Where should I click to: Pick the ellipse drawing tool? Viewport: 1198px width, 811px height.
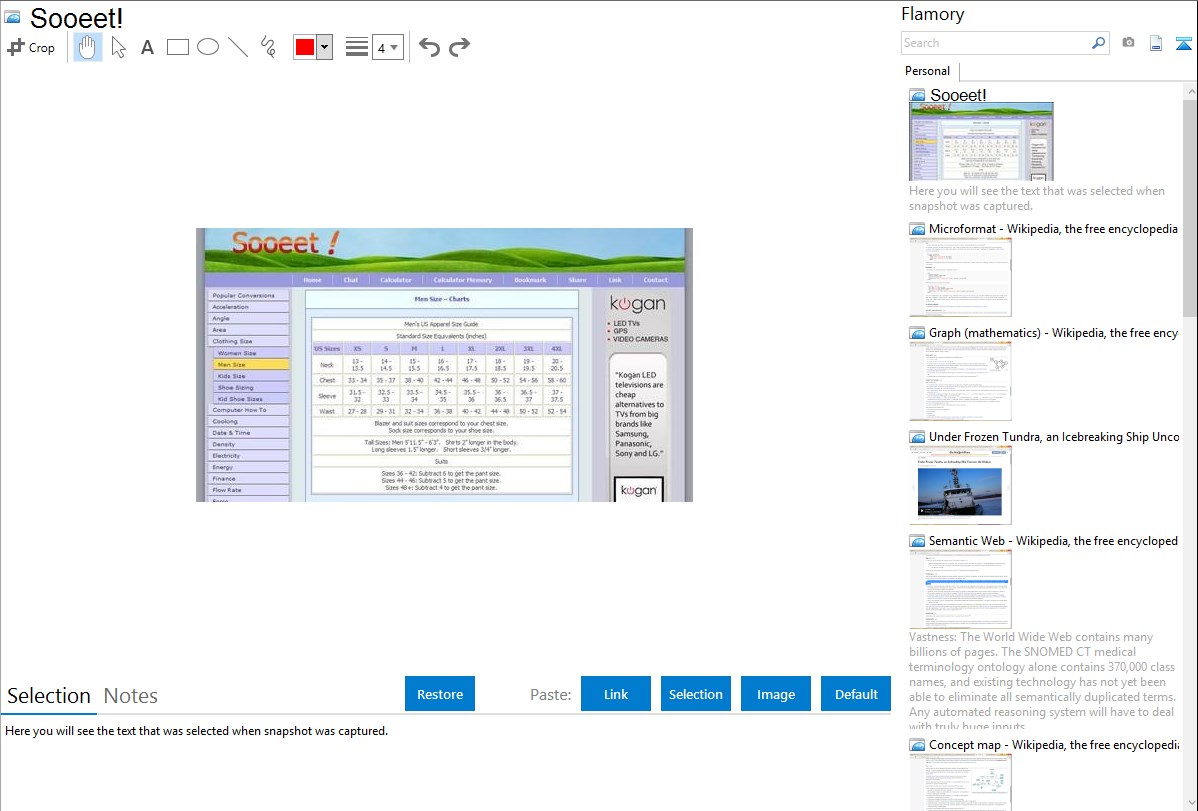(208, 47)
